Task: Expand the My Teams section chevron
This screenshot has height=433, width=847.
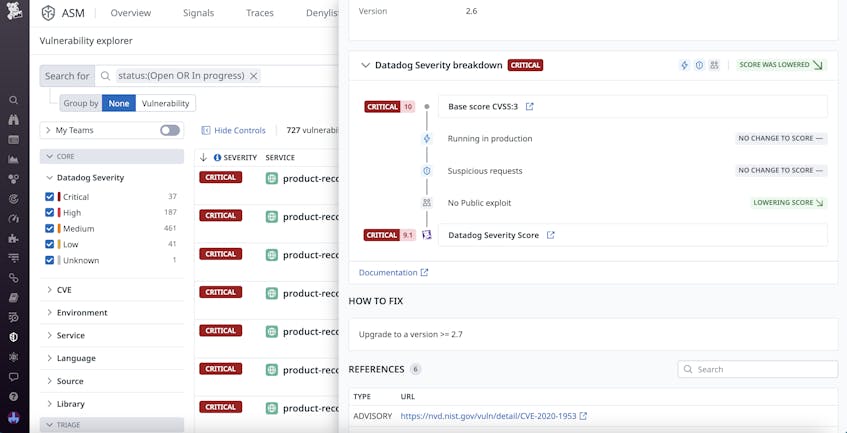Action: (x=48, y=130)
